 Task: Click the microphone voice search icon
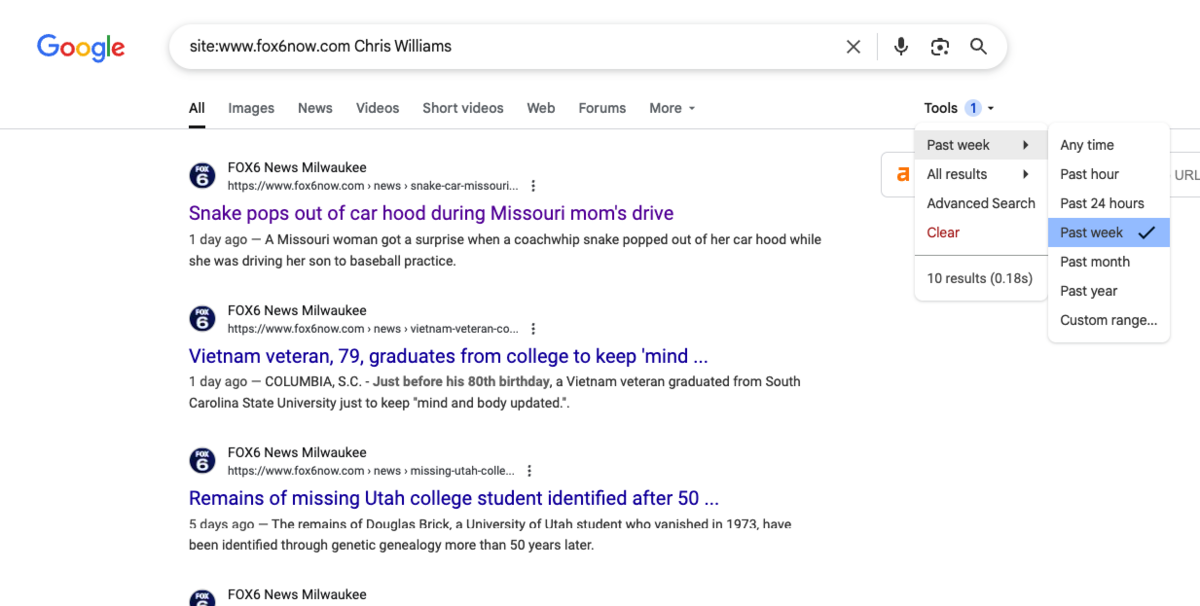900,46
